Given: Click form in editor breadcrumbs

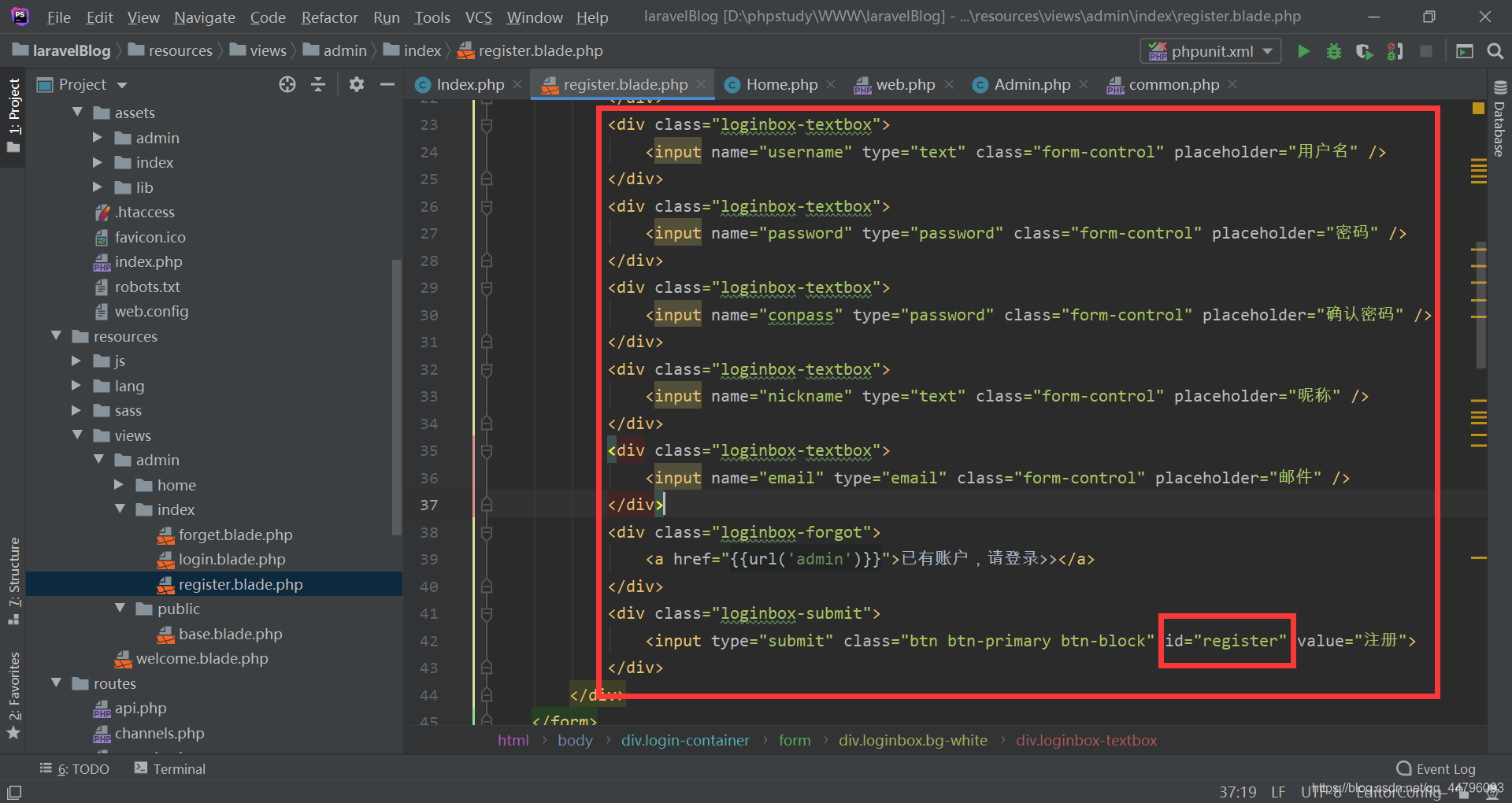Looking at the screenshot, I should coord(795,740).
